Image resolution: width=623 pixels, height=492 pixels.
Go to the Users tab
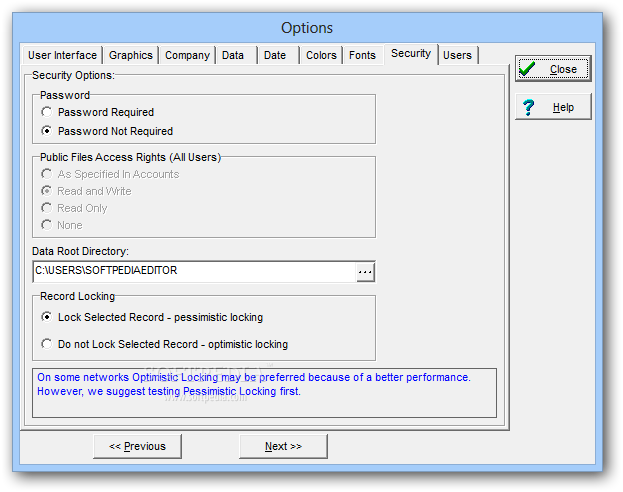point(457,55)
